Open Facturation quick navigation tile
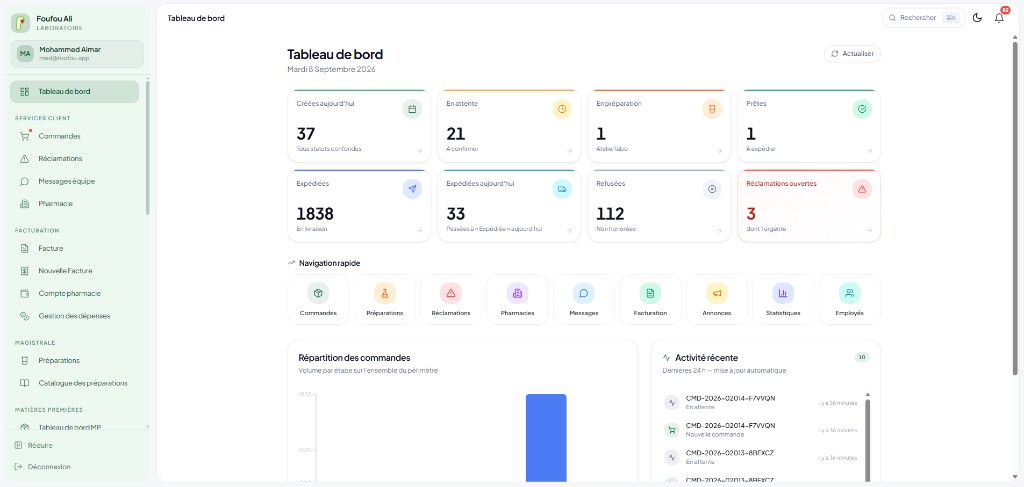The image size is (1024, 487). pos(650,299)
